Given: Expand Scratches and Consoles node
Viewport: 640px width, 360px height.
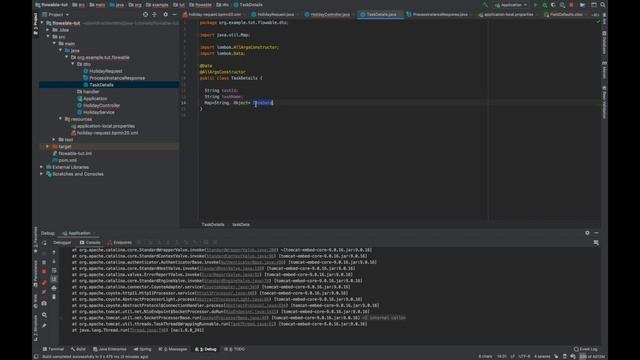Looking at the screenshot, I should tap(42, 174).
